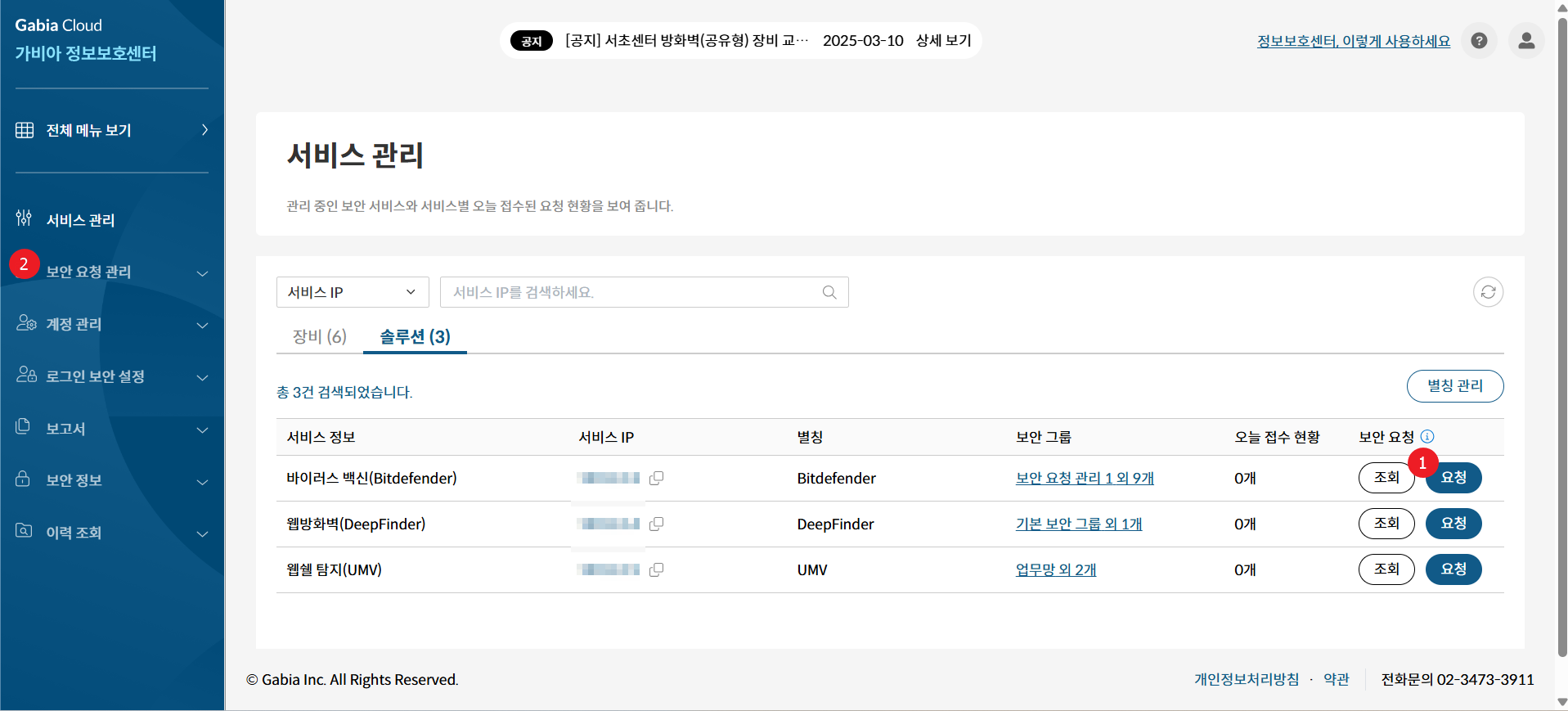The width and height of the screenshot is (1568, 711).
Task: Click the 오늘 접수 현황 column header
Action: click(1277, 437)
